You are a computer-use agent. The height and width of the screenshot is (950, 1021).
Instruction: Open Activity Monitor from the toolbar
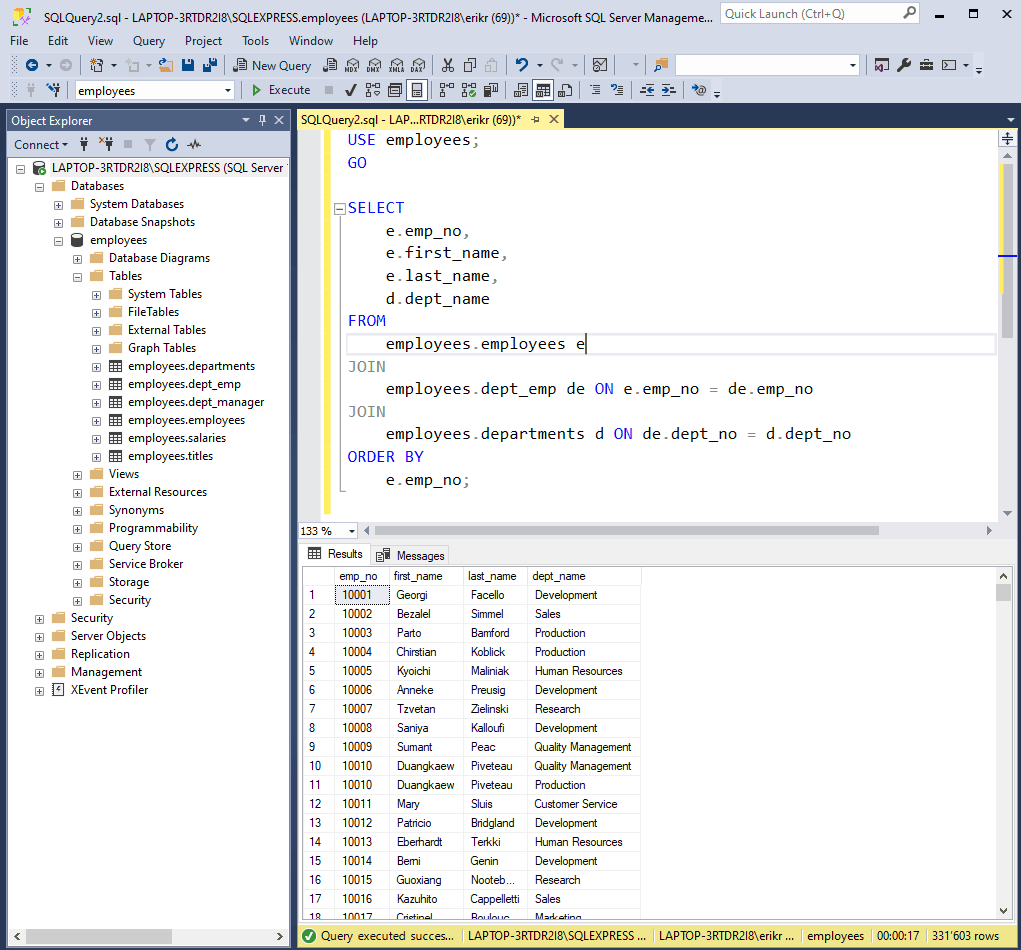pyautogui.click(x=600, y=65)
